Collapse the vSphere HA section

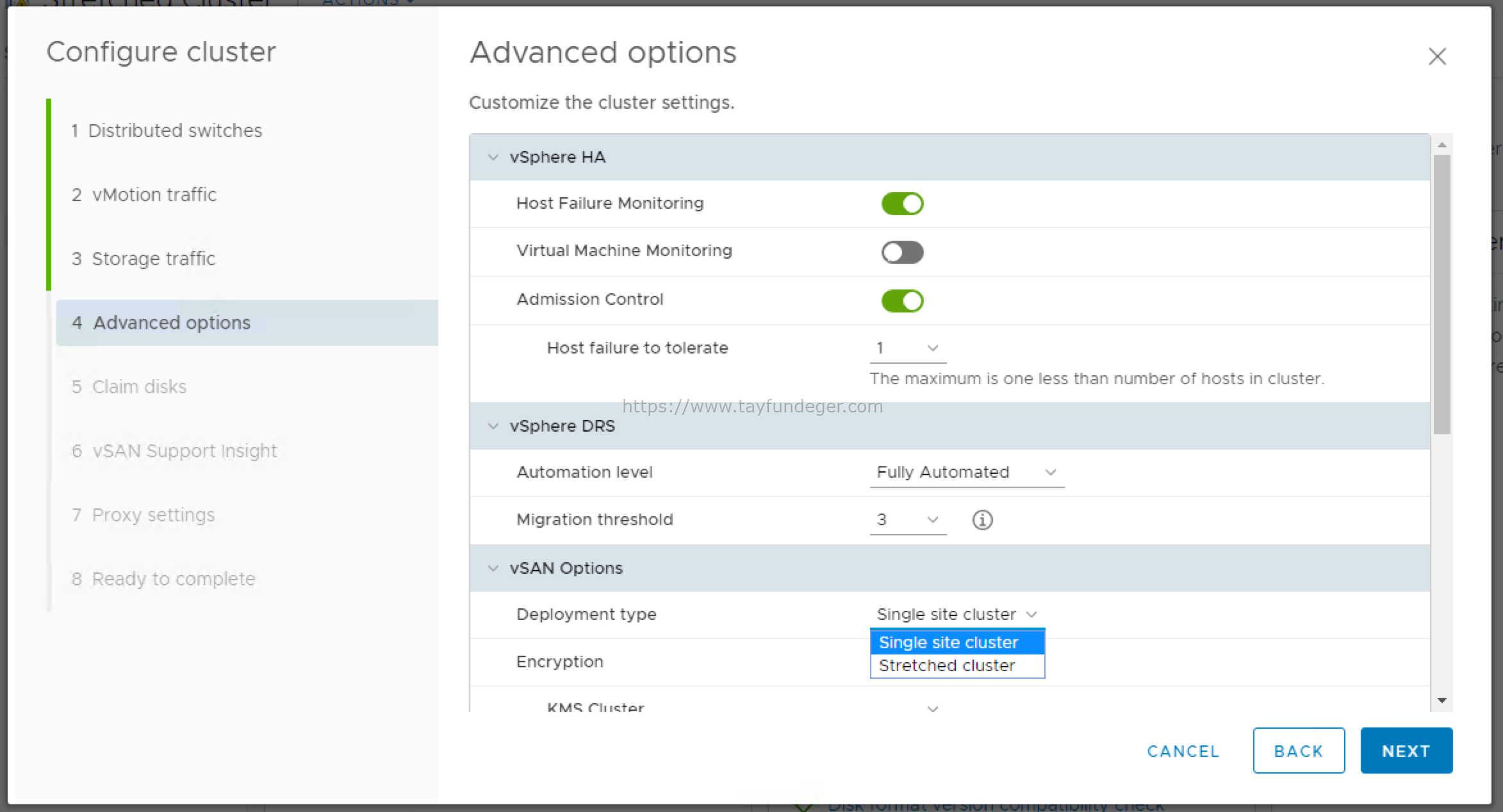point(493,157)
